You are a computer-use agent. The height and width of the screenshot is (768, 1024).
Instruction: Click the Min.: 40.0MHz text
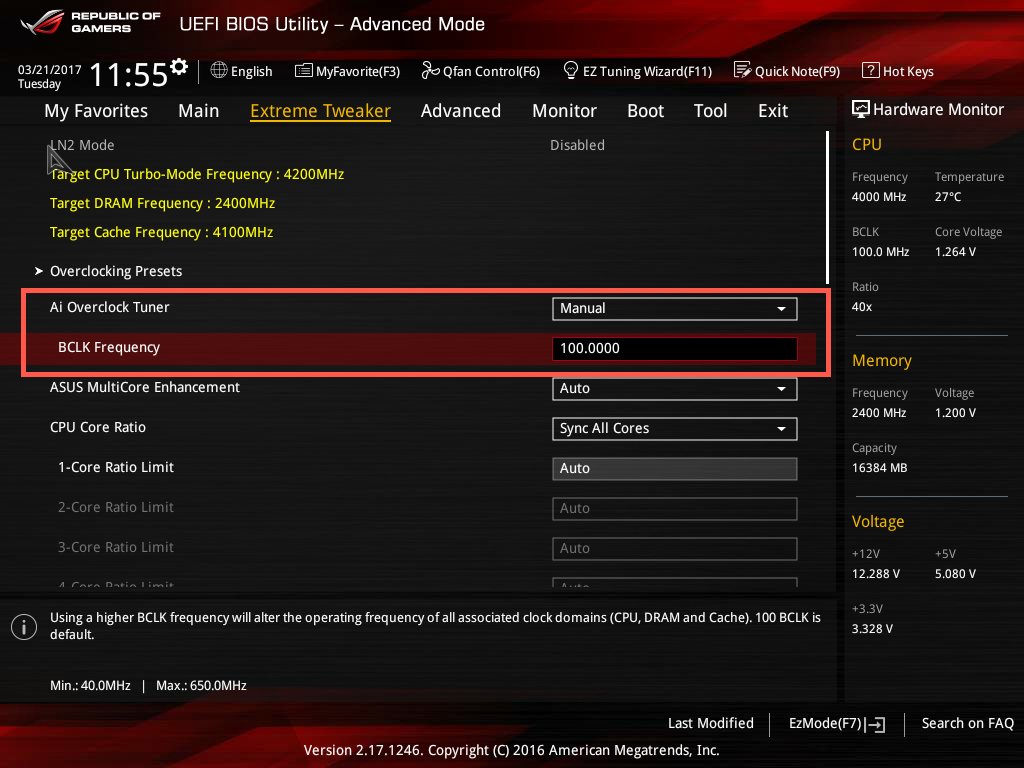(x=90, y=686)
